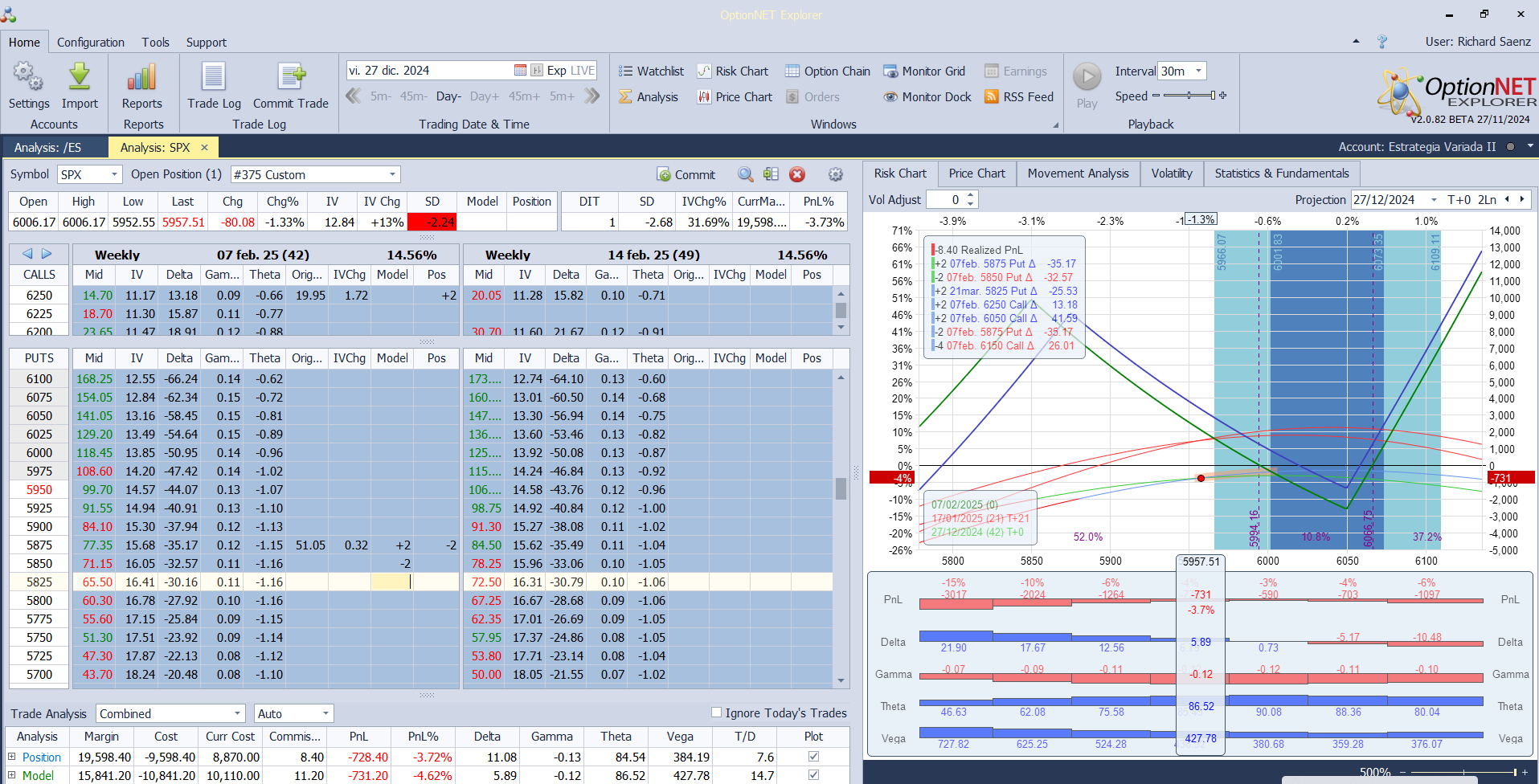Click the Commit Trade icon
1539x784 pixels.
290,77
